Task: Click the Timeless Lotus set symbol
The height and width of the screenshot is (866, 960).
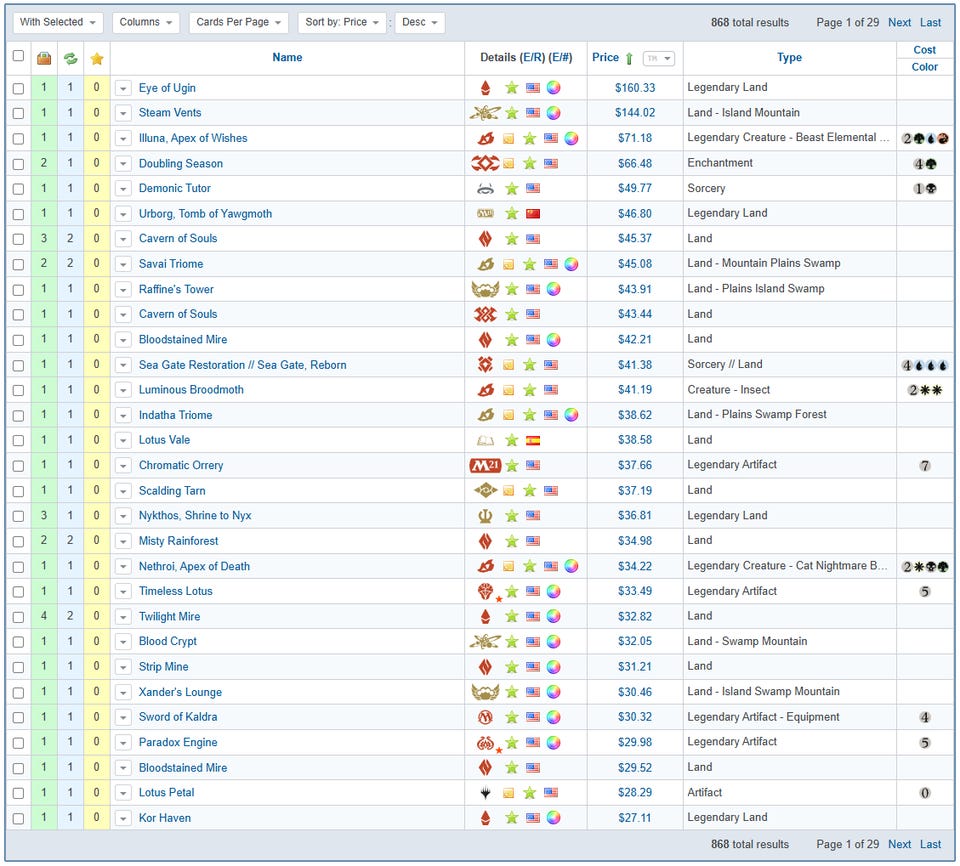Action: (486, 591)
